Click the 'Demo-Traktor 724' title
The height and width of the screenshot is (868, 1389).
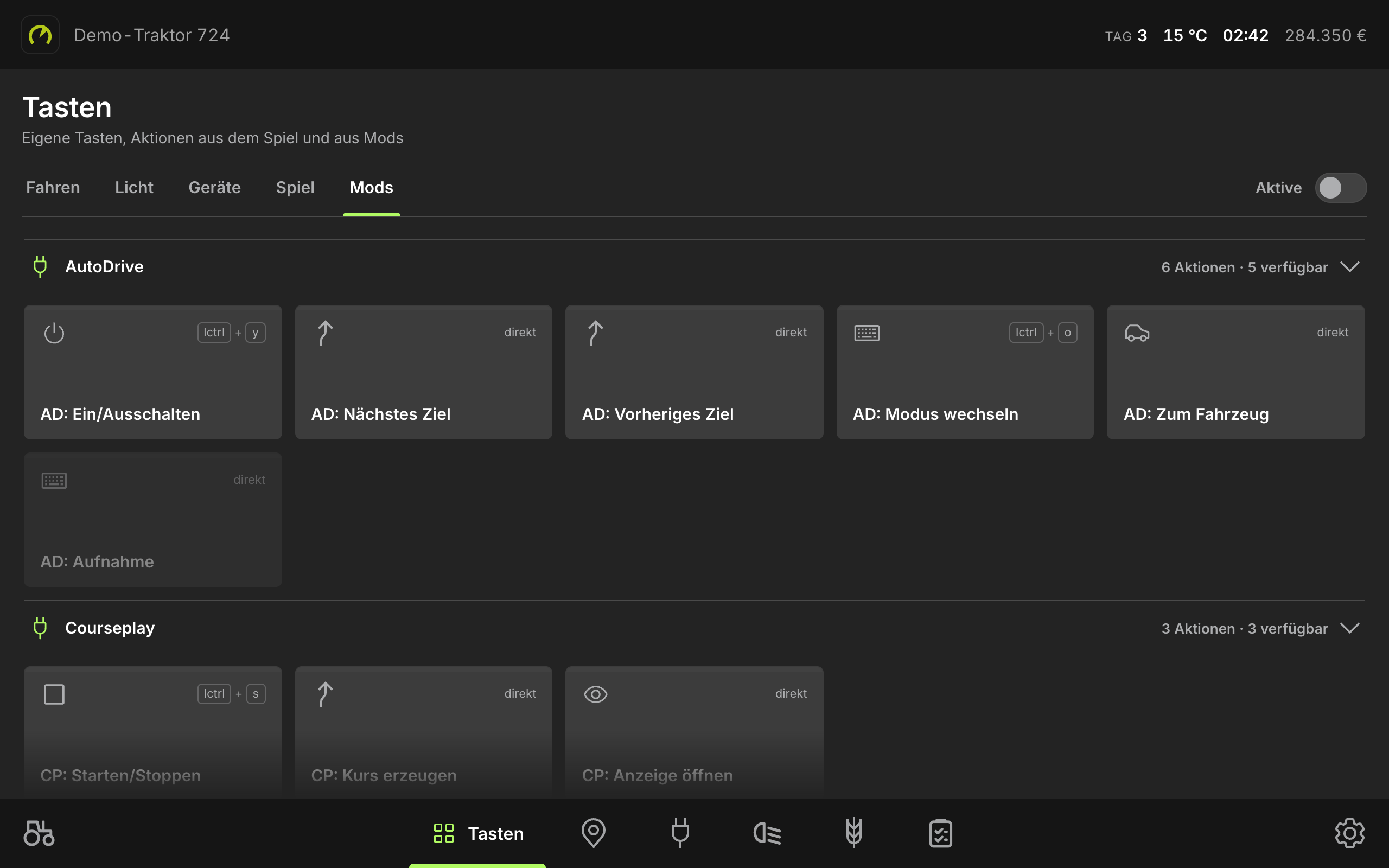pyautogui.click(x=152, y=35)
